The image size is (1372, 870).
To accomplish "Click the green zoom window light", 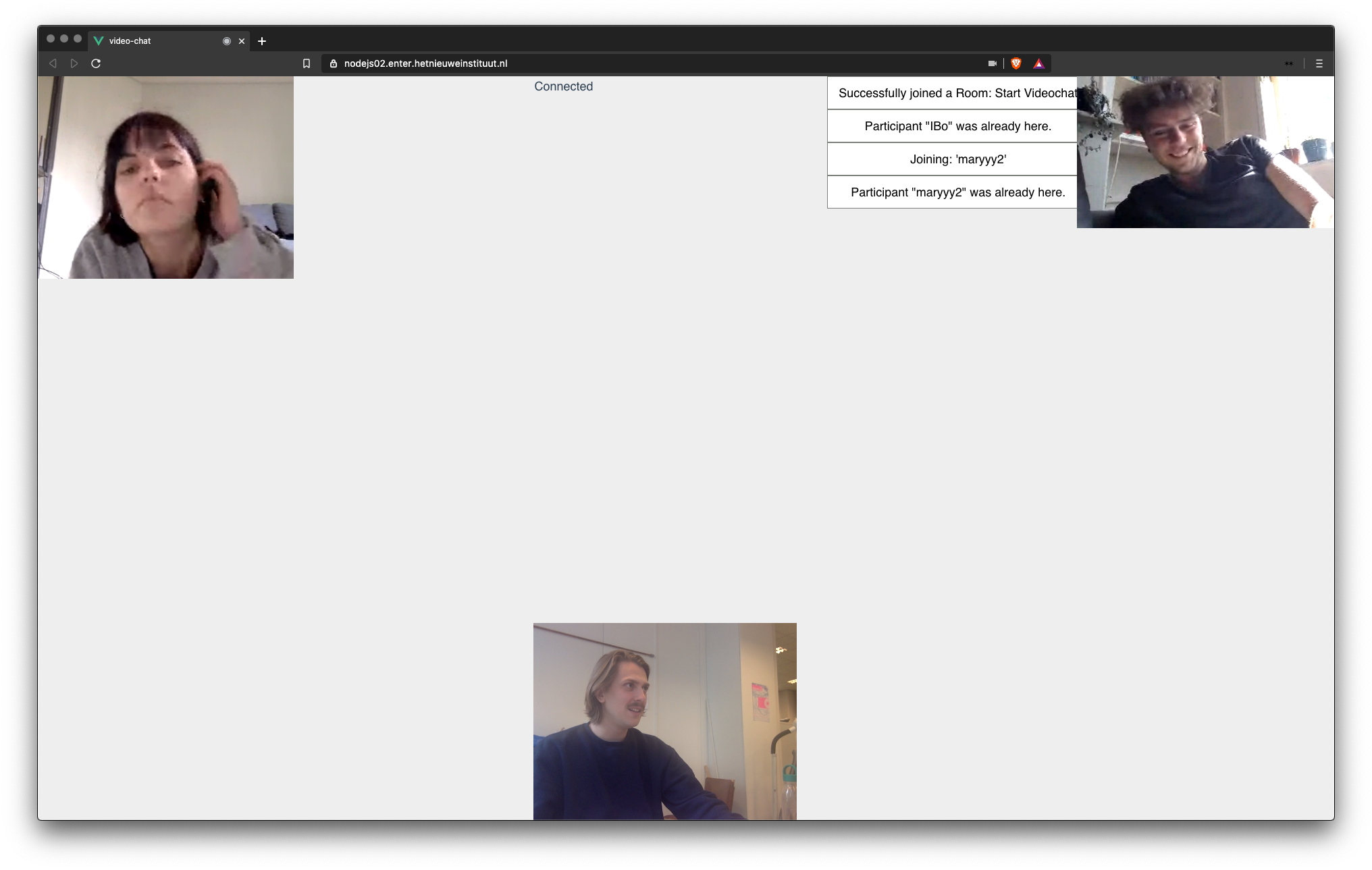I will click(x=78, y=38).
